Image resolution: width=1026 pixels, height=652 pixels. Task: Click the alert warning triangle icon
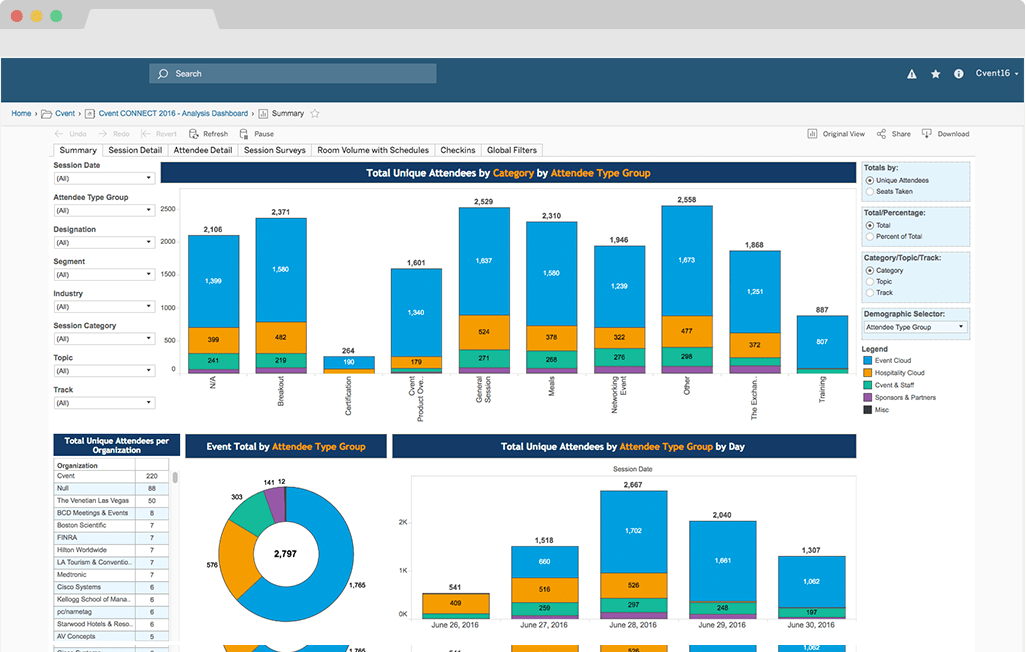click(x=911, y=74)
